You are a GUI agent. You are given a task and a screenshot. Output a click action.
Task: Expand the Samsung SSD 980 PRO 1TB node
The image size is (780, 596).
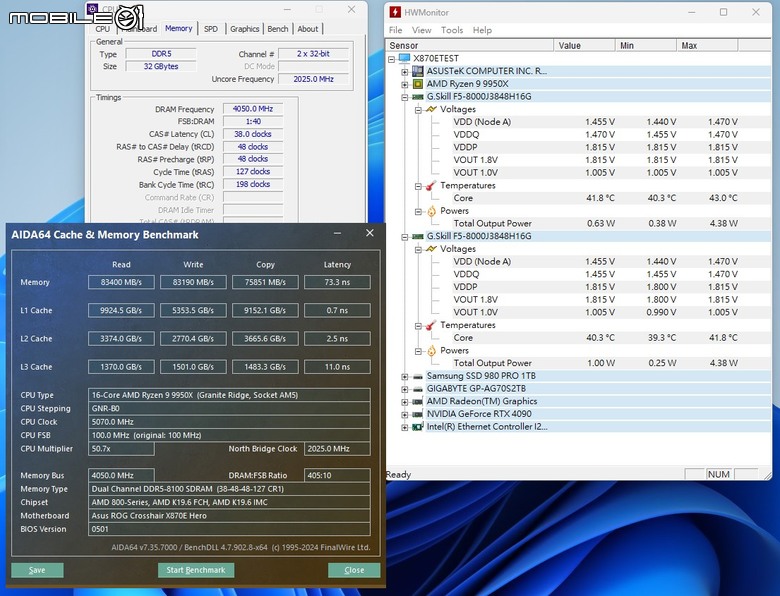pos(405,377)
